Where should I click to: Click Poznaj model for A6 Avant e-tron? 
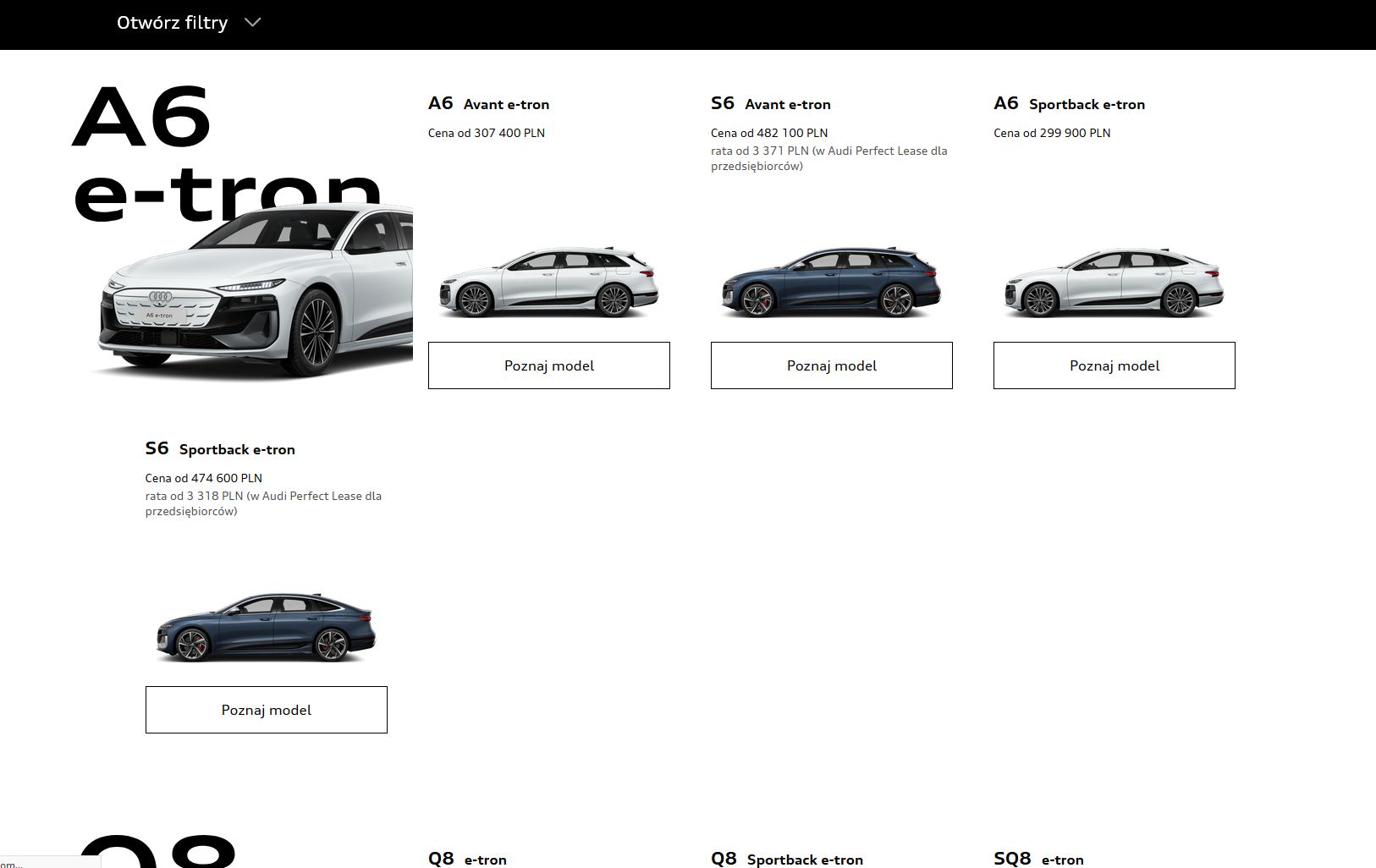[x=548, y=365]
